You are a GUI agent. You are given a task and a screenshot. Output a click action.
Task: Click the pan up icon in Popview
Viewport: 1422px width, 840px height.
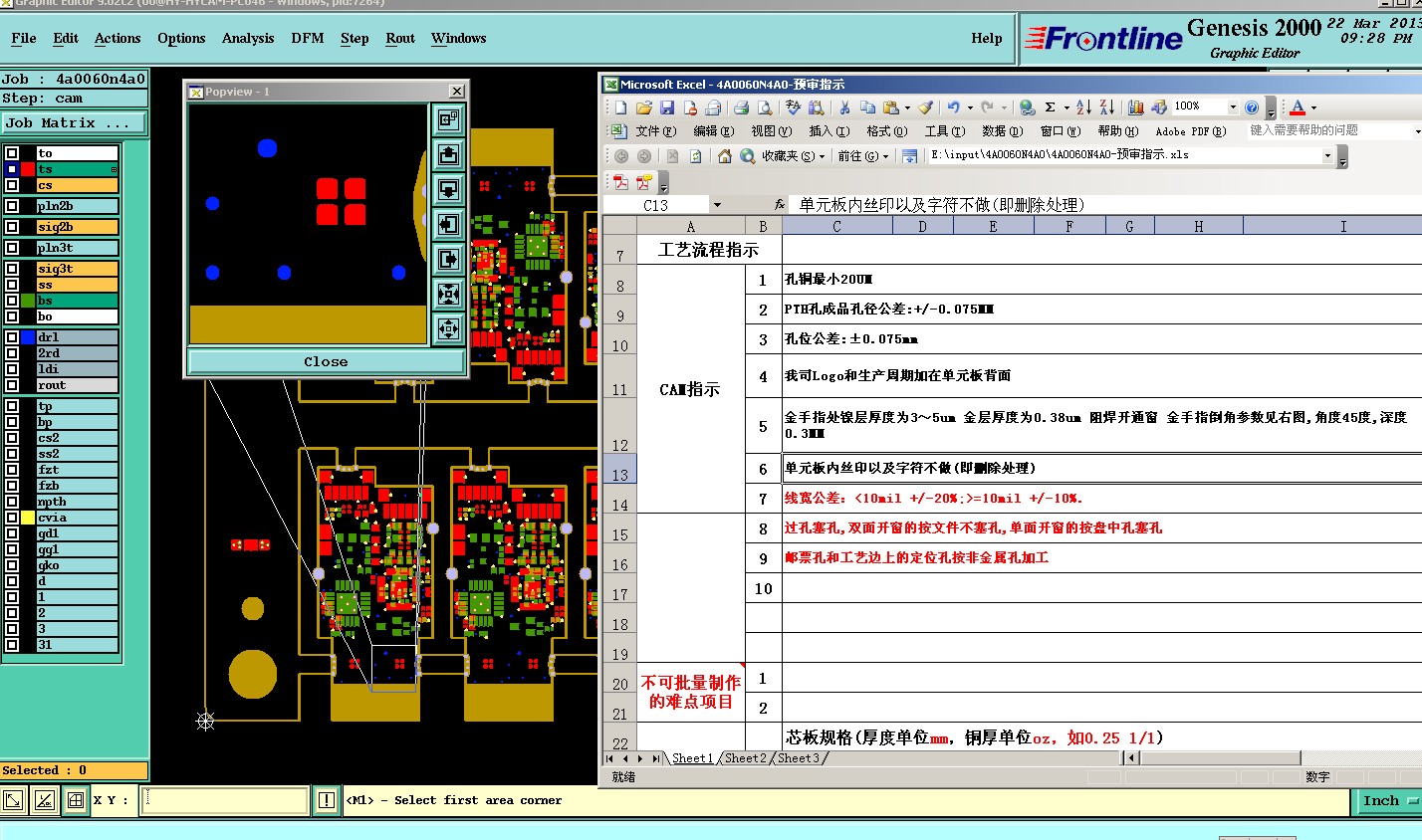[x=448, y=154]
